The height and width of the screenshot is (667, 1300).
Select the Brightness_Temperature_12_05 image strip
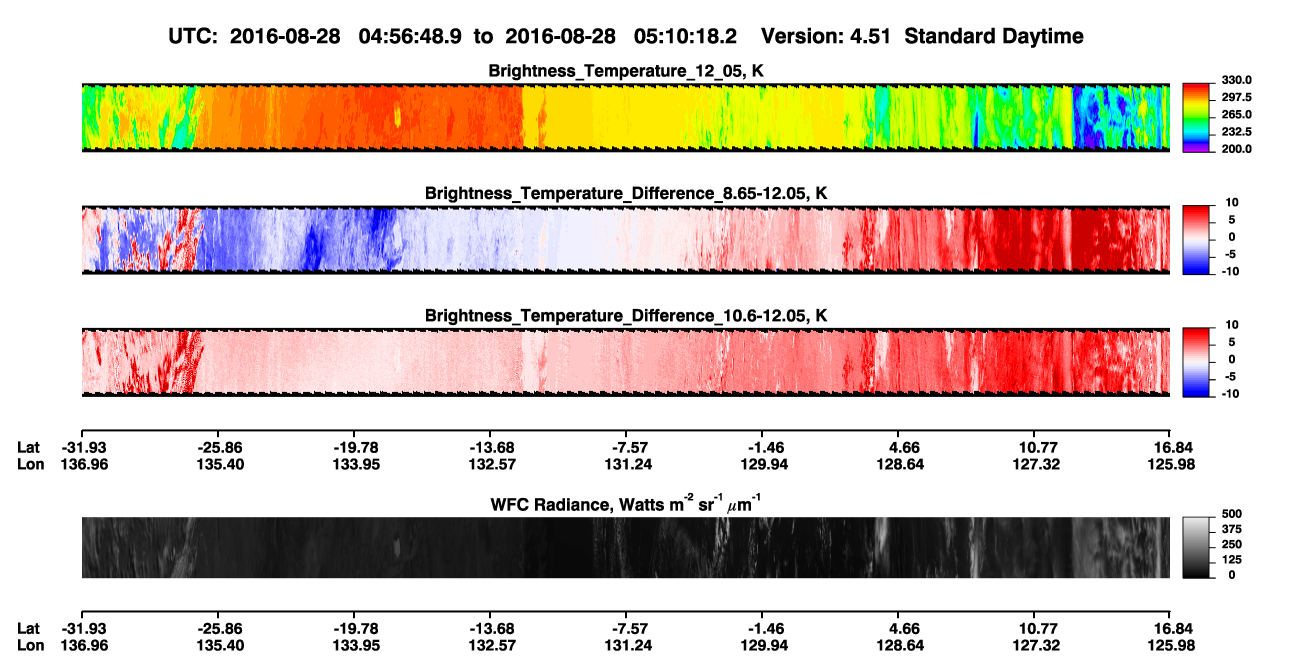(625, 117)
